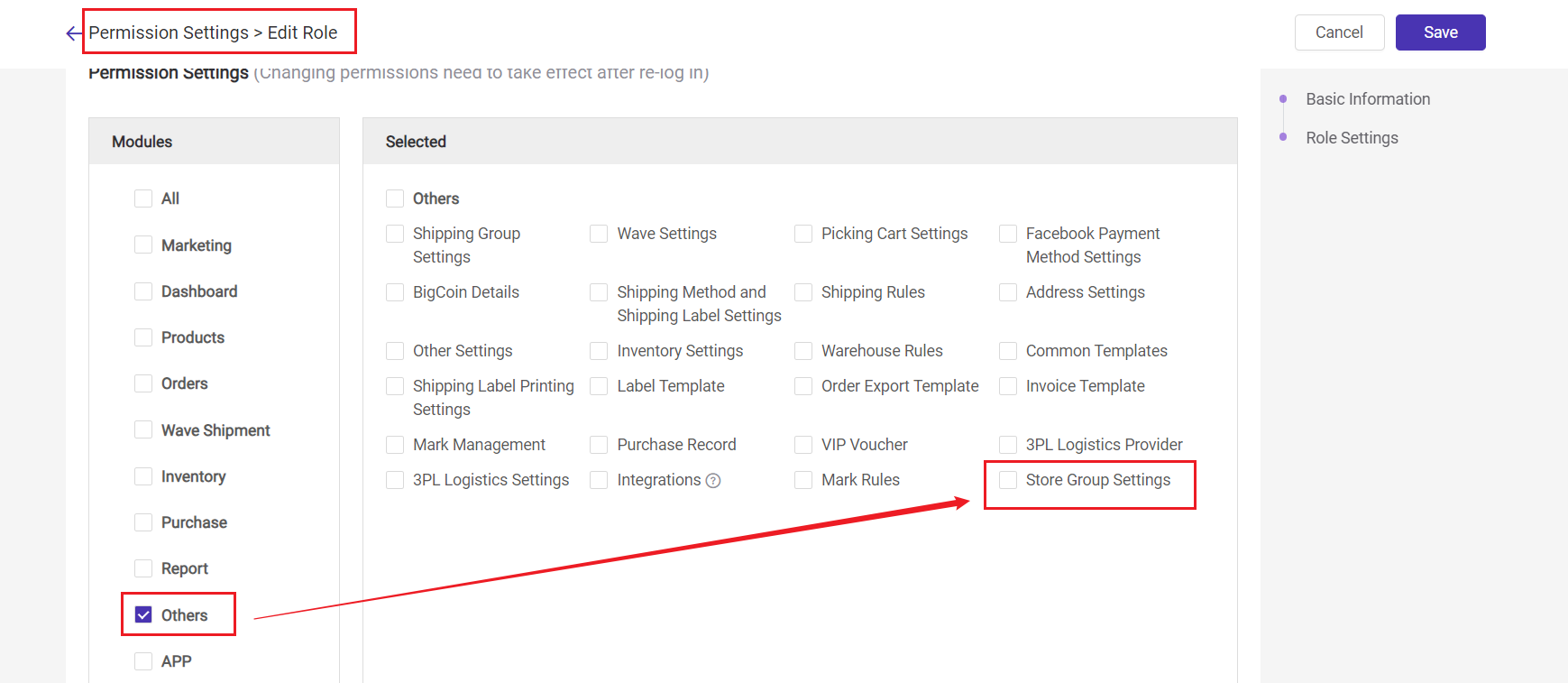Screen dimensions: 1568x683
Task: Check the Wave Shipment module checkbox
Action: pyautogui.click(x=143, y=429)
